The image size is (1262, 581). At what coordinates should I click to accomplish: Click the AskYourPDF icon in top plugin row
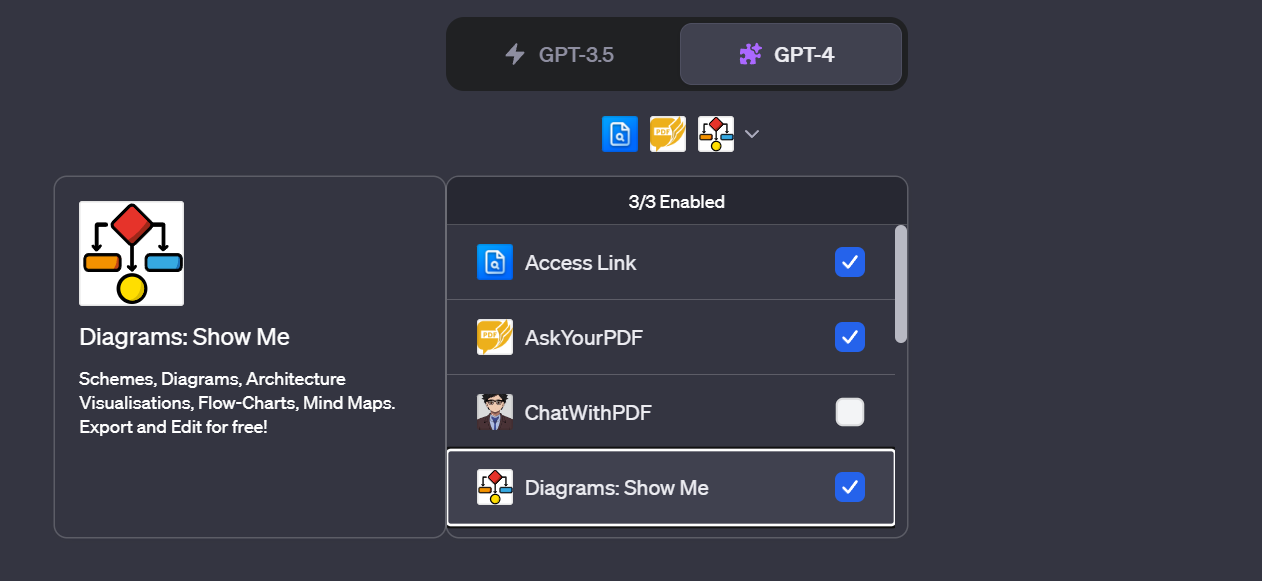(668, 134)
